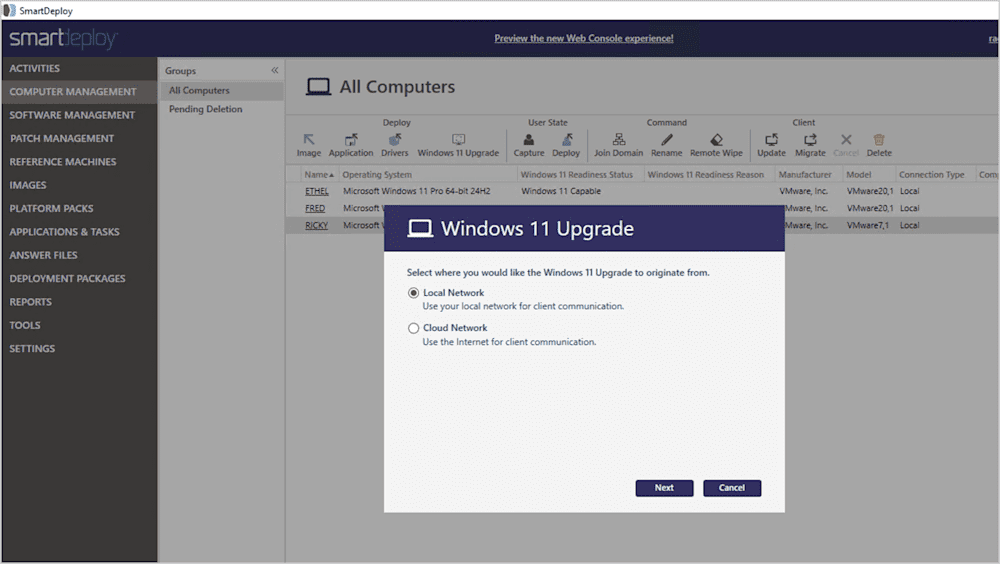Click the 'VMware7,1' model cell
The height and width of the screenshot is (564, 1000).
pyautogui.click(x=867, y=225)
